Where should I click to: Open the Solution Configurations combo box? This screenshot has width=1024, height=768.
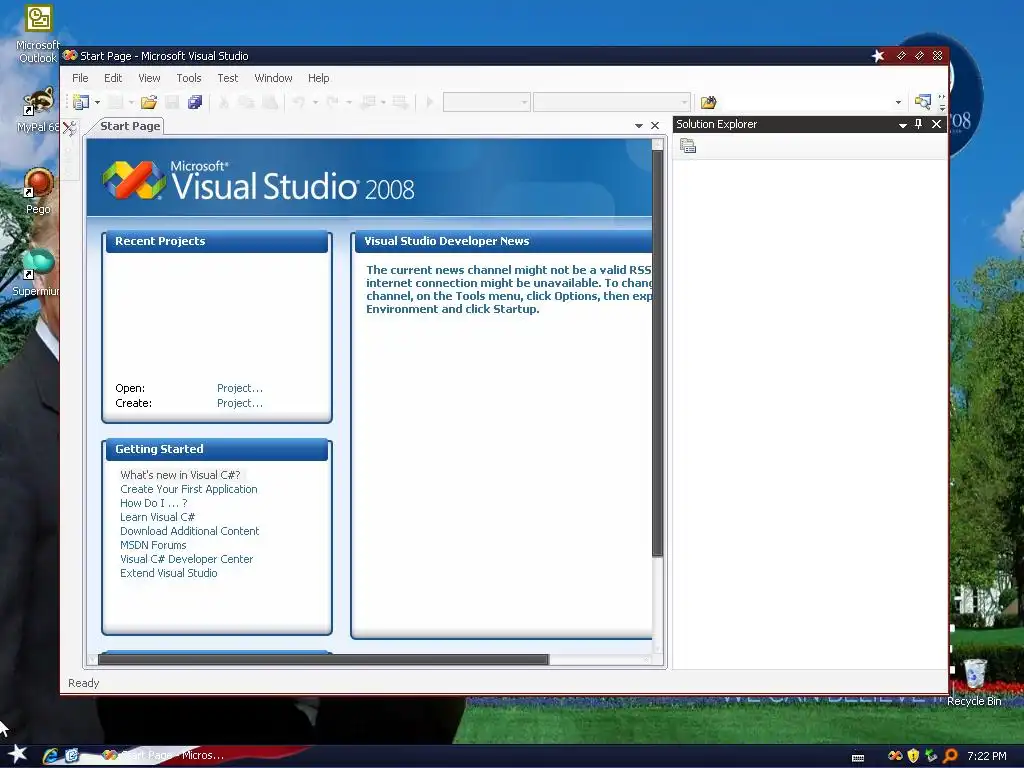tap(487, 102)
